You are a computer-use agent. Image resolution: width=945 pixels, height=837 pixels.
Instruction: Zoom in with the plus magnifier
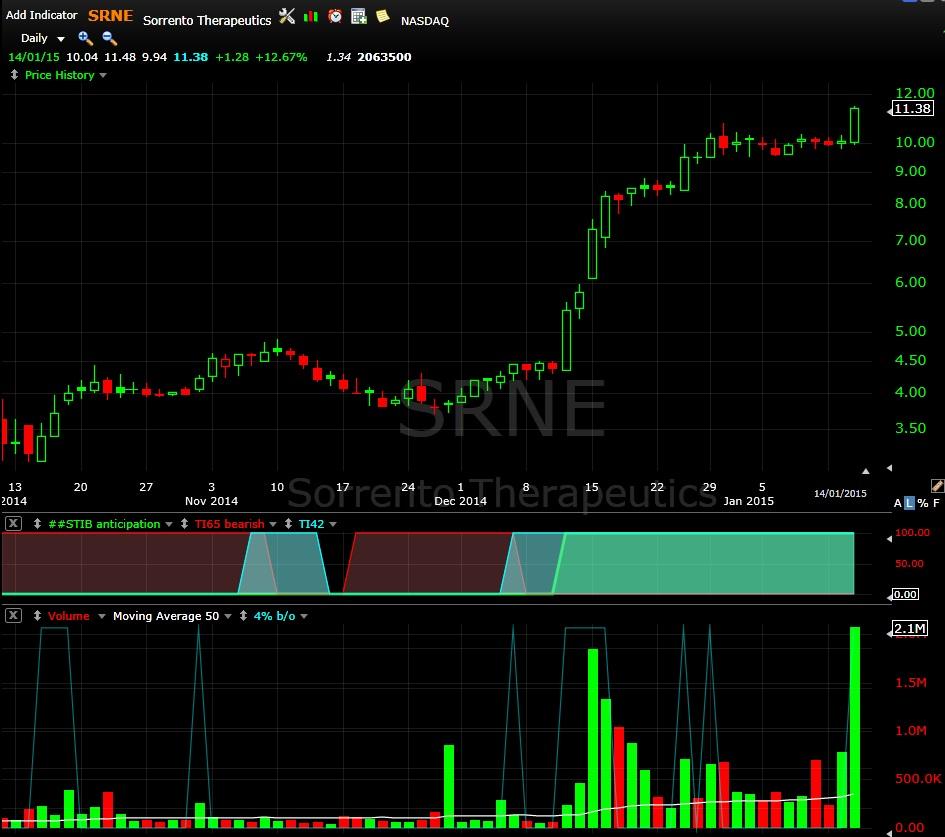[85, 39]
